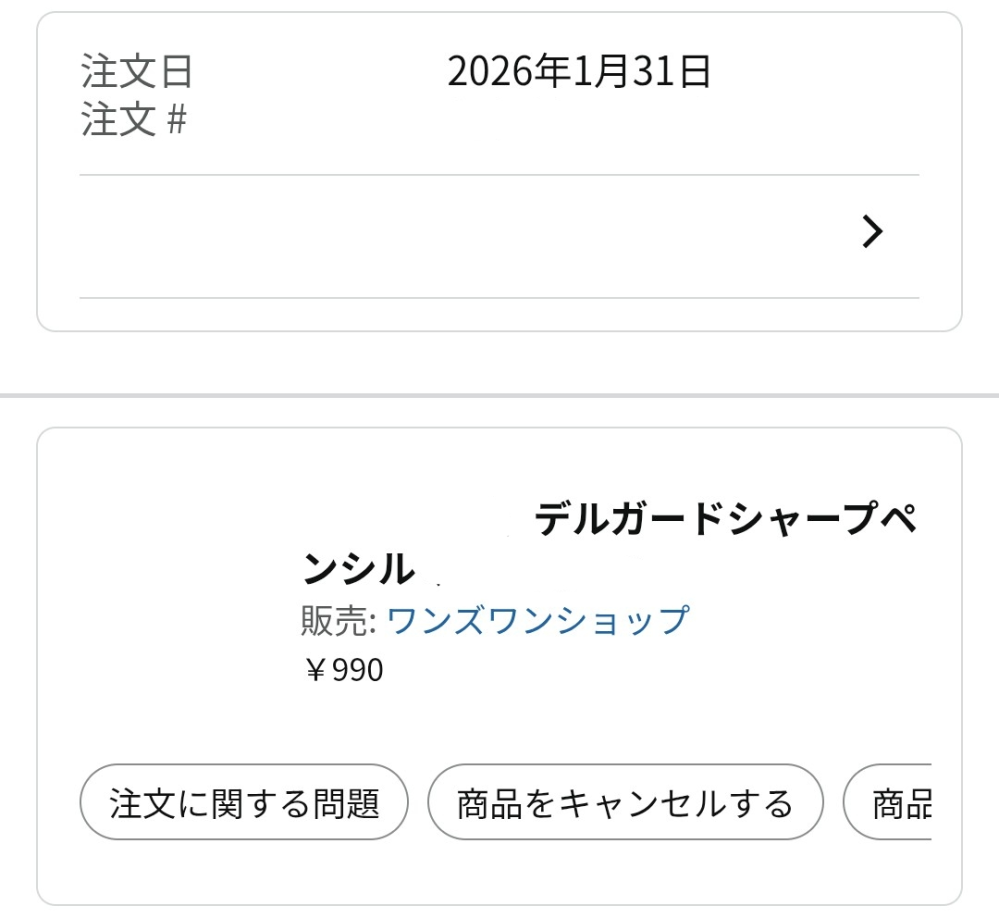The height and width of the screenshot is (918, 999).
Task: Select 商品をキャンセルする to cancel the item
Action: point(627,801)
